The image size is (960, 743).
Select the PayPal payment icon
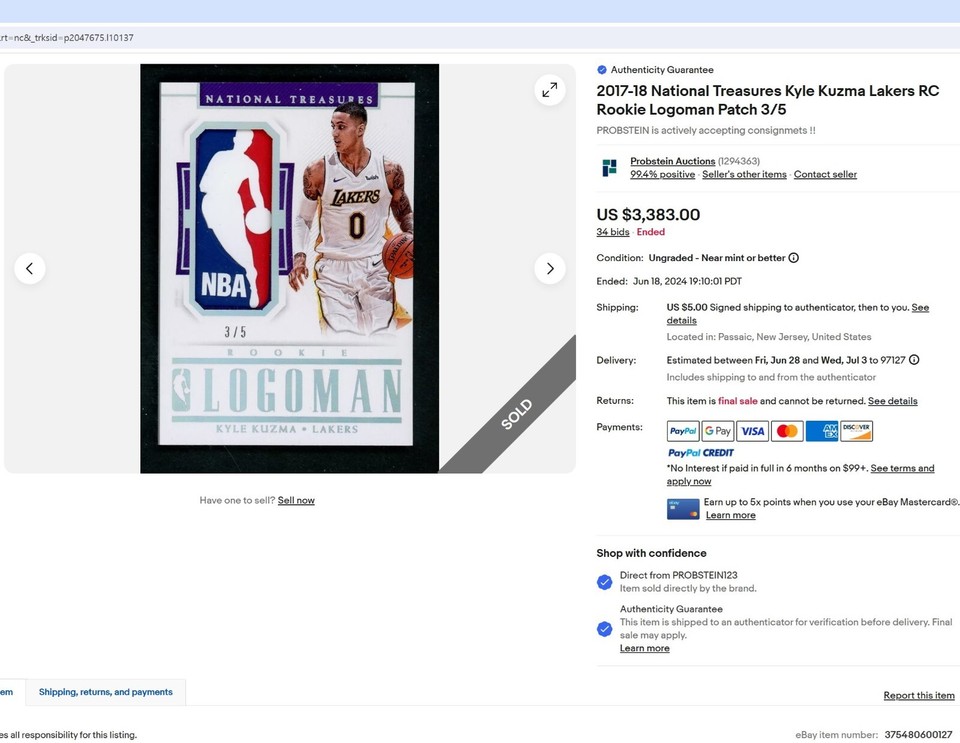682,430
